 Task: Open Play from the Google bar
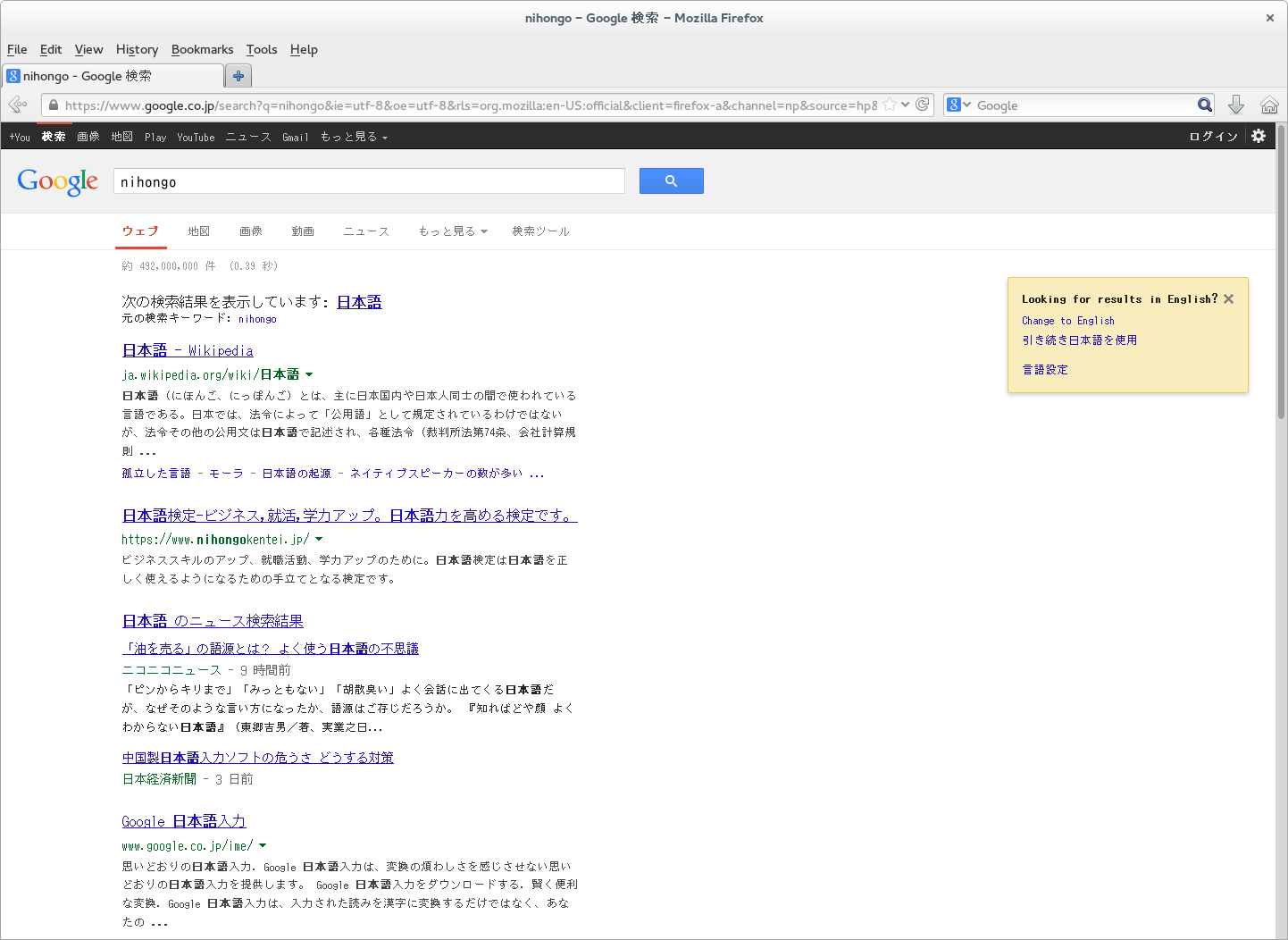click(155, 137)
